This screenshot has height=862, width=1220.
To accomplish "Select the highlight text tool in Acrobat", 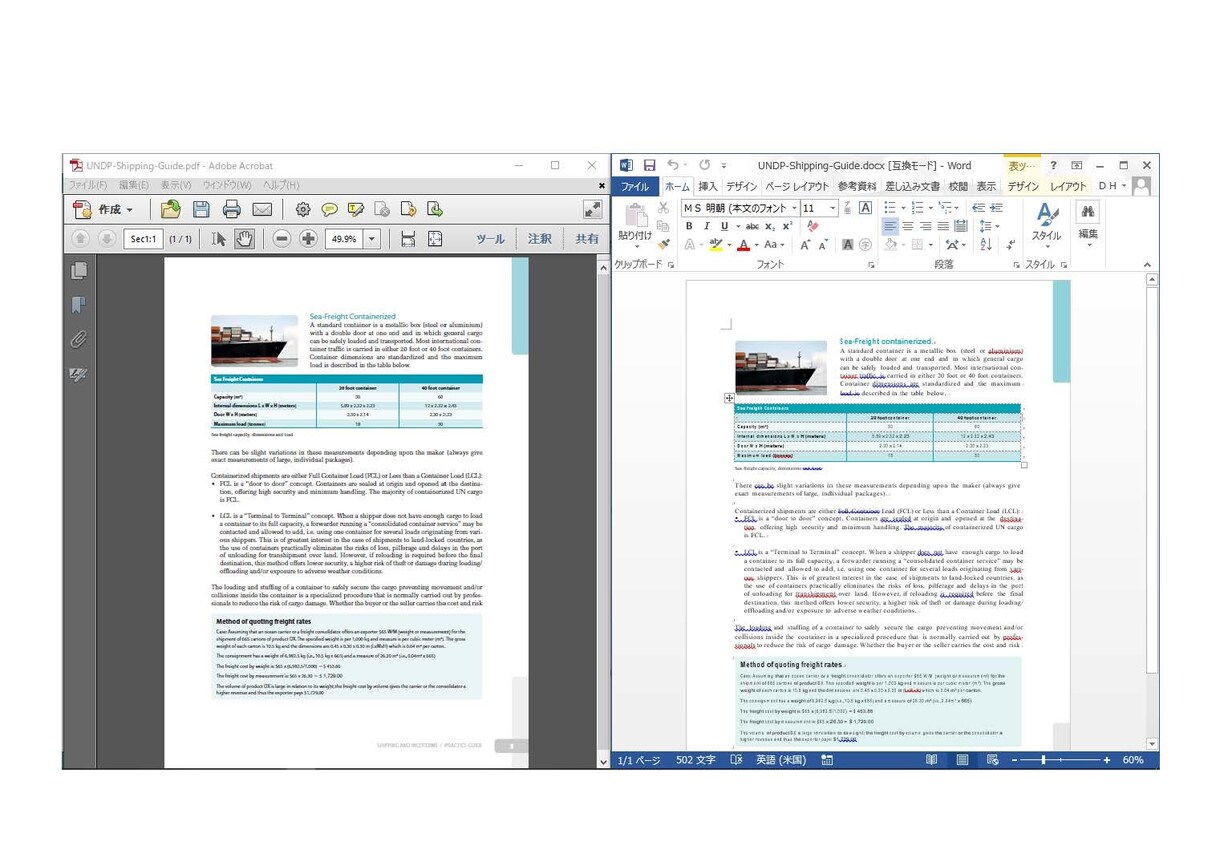I will [x=355, y=209].
